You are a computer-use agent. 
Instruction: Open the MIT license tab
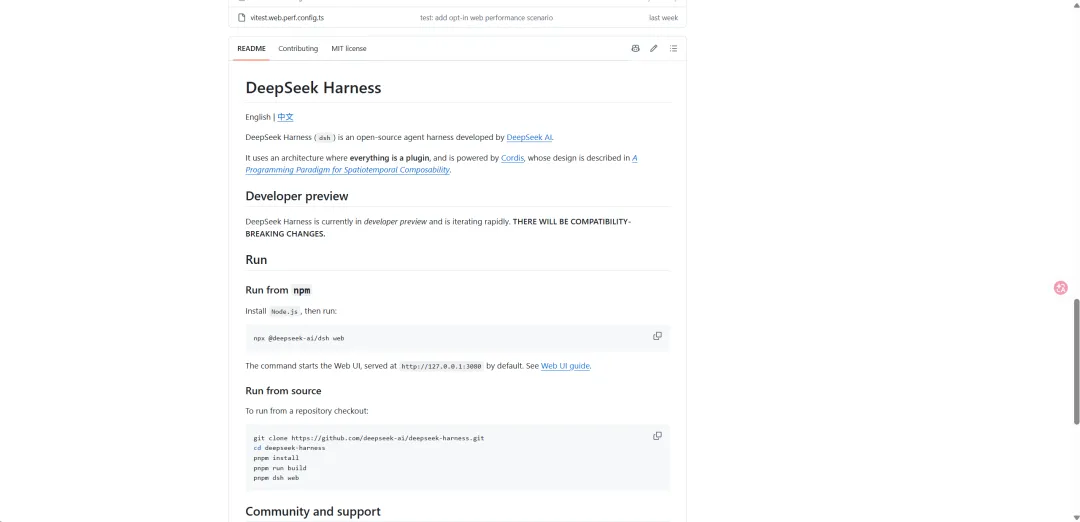coord(349,48)
